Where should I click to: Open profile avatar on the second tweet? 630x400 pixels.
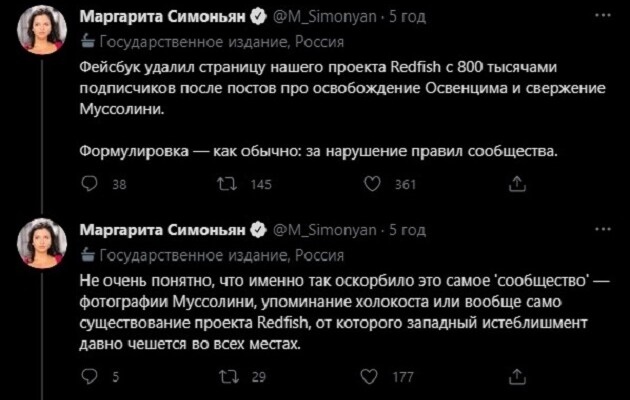pyautogui.click(x=39, y=249)
